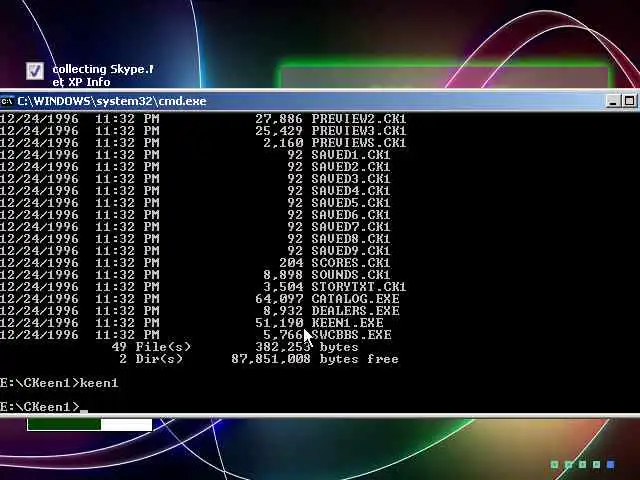Image resolution: width=640 pixels, height=480 pixels.
Task: Click the cmd.exe window title text
Action: [112, 101]
